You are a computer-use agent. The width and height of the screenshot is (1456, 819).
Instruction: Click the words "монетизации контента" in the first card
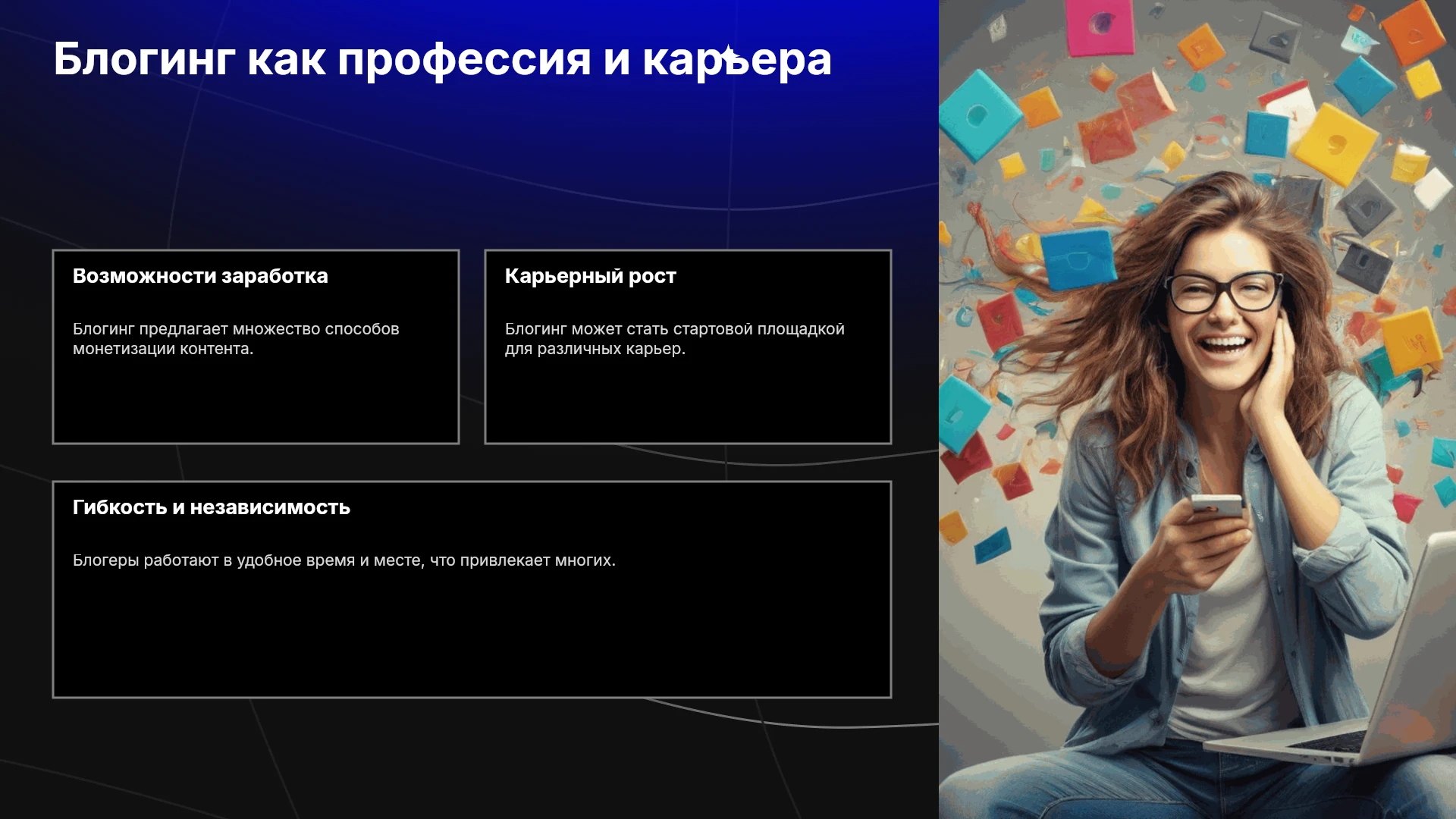tap(161, 349)
